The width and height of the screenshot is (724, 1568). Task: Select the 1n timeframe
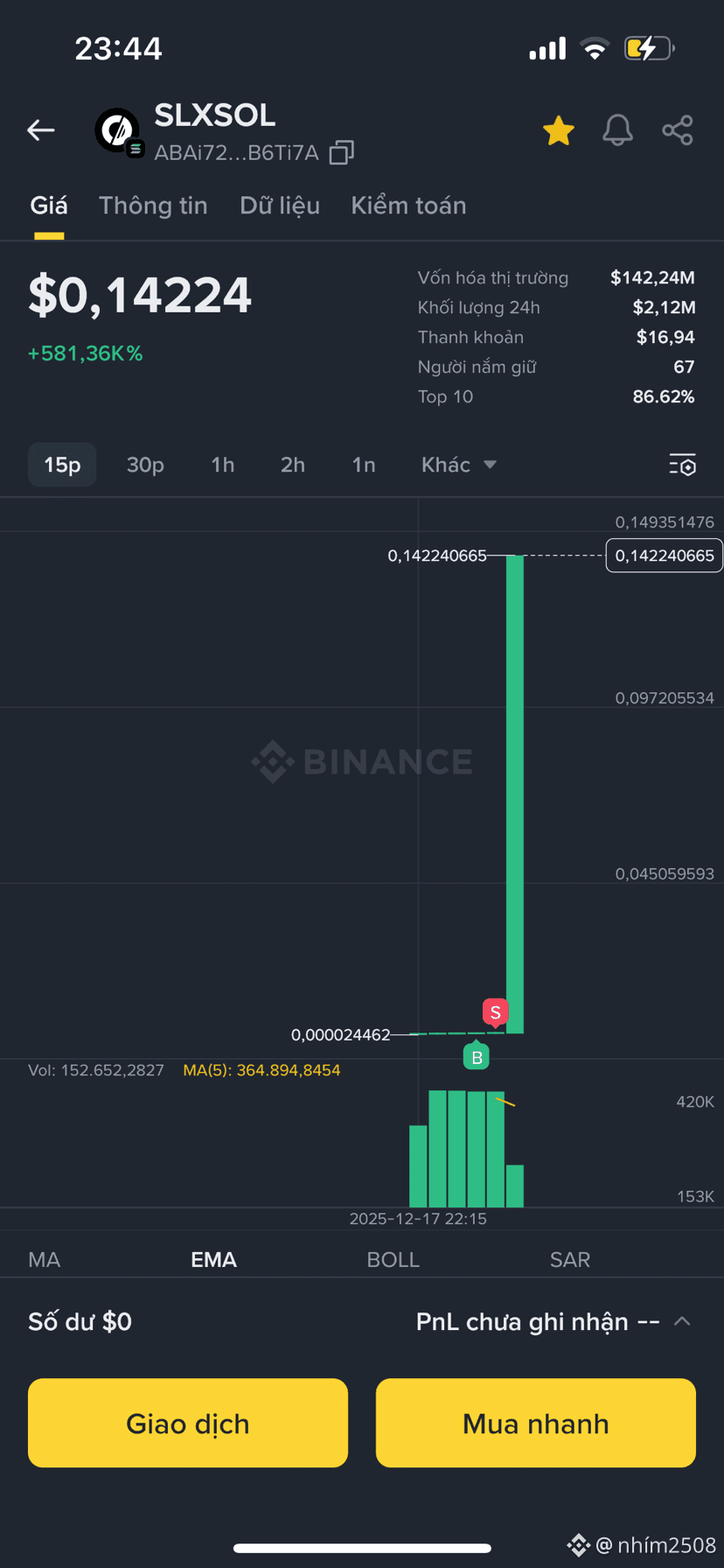[x=364, y=465]
